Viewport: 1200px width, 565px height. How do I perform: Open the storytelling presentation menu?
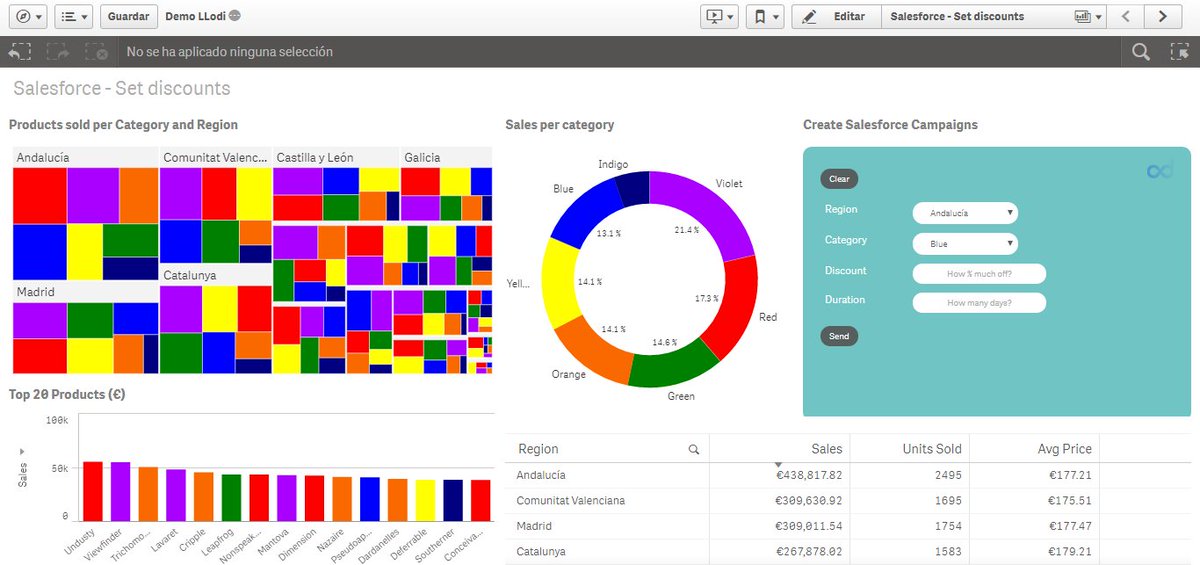[x=720, y=17]
